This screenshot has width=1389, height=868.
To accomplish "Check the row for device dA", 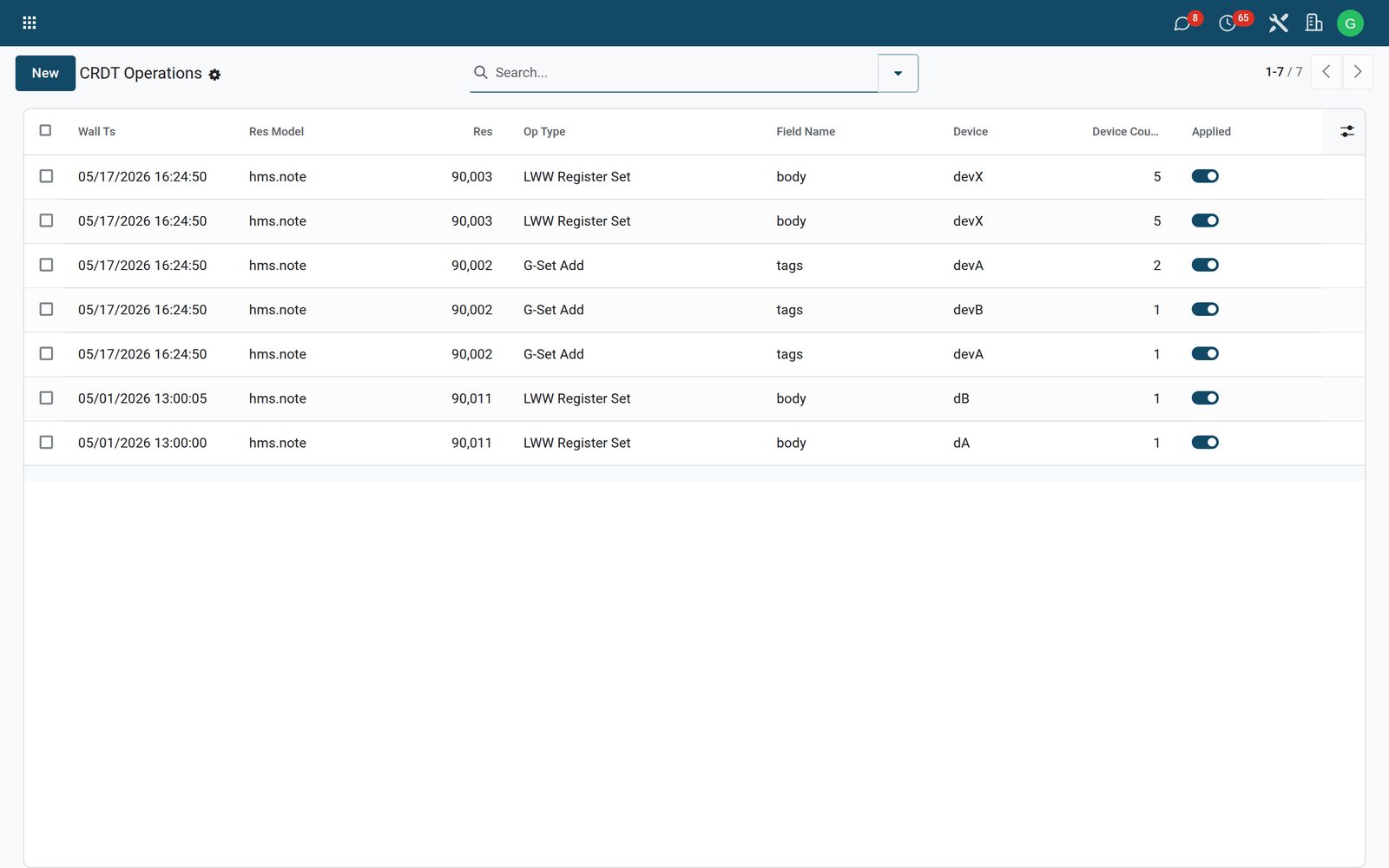I will [46, 442].
